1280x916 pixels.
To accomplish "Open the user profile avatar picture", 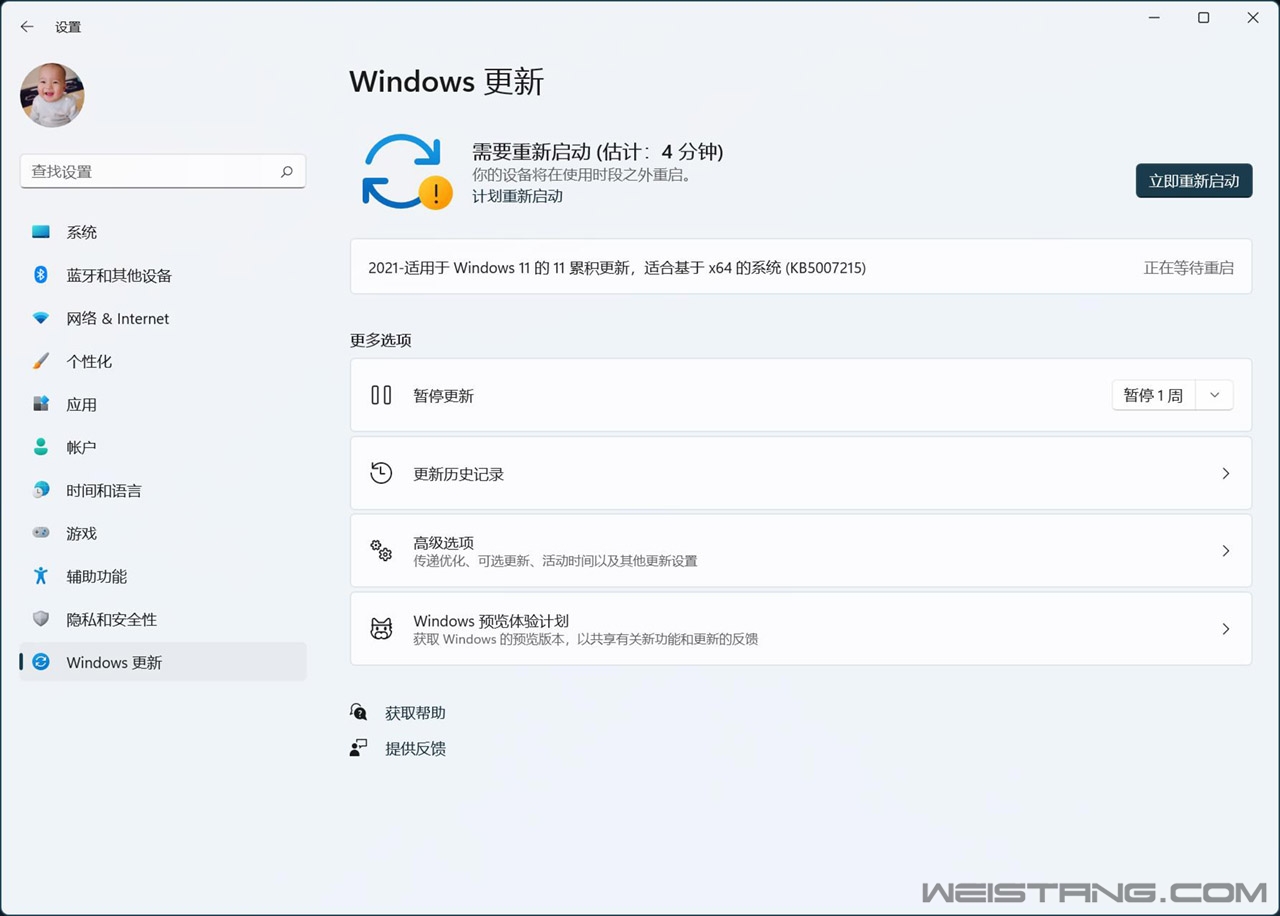I will point(52,95).
